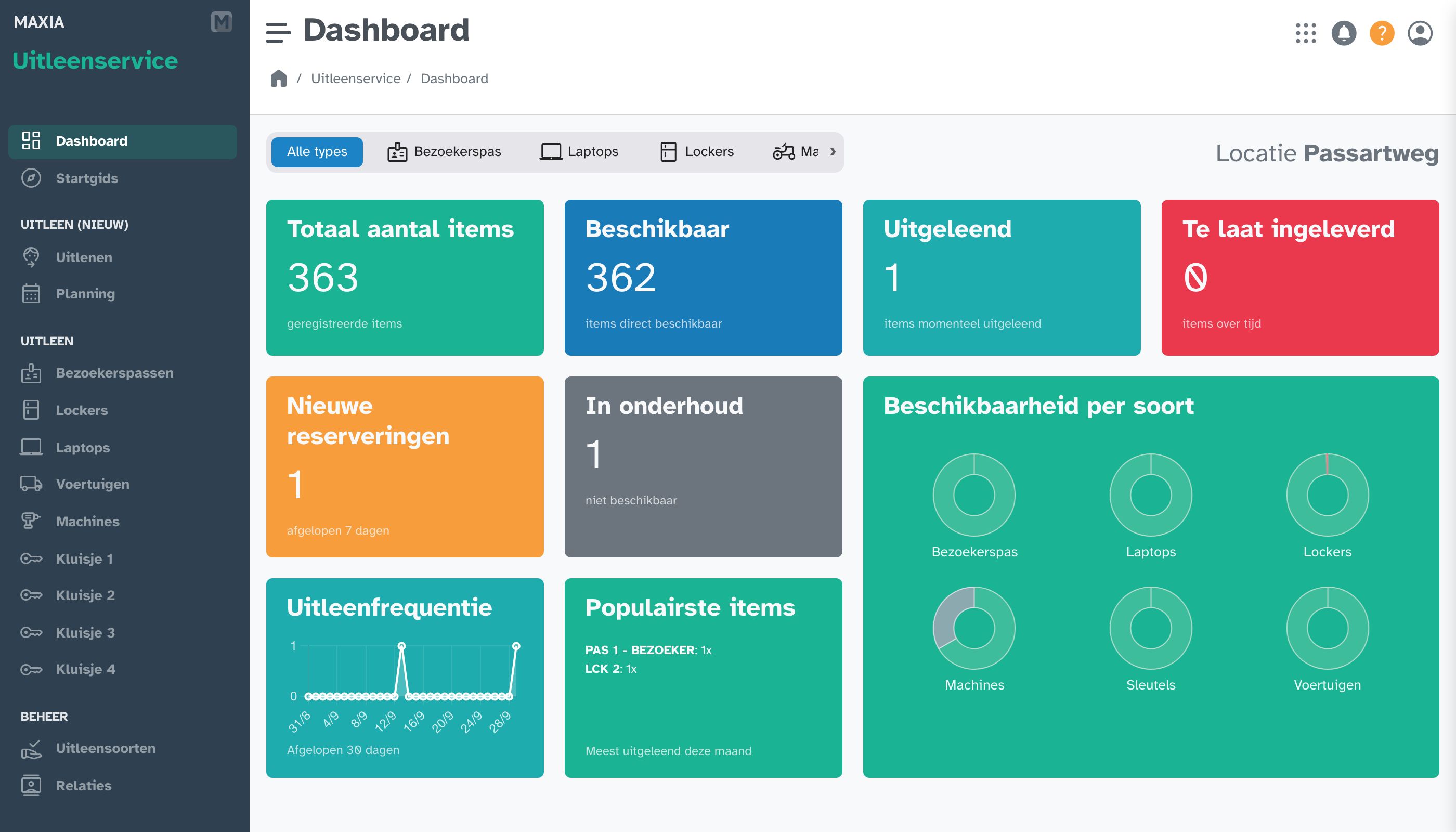This screenshot has width=1456, height=832.
Task: Click the last data point in Uitleenfrequentie chart
Action: point(516,646)
